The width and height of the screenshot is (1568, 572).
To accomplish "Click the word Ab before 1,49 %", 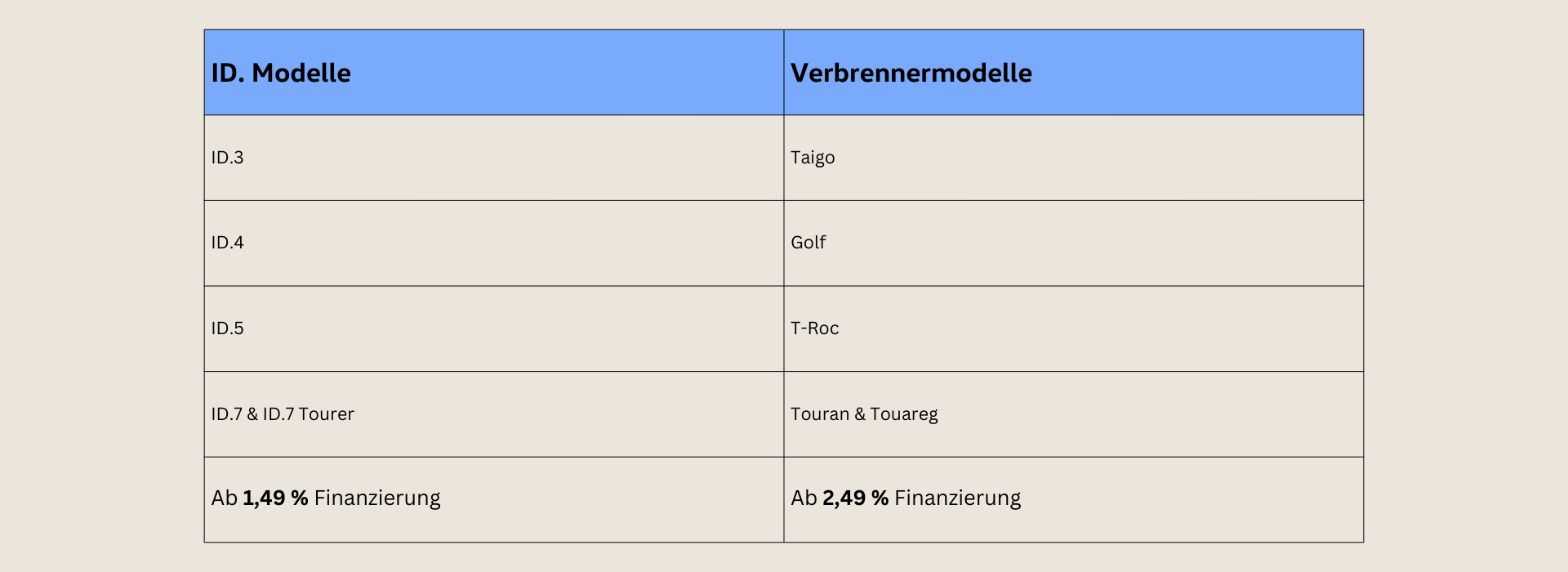I will (224, 498).
